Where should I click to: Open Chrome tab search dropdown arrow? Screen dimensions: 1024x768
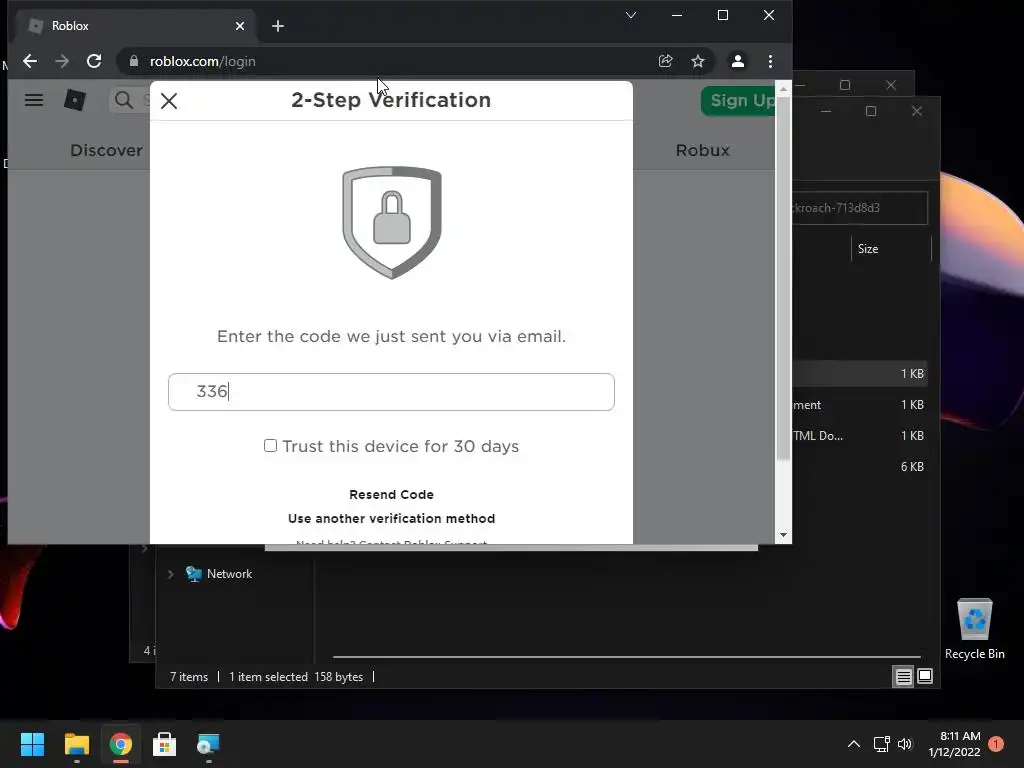point(631,15)
